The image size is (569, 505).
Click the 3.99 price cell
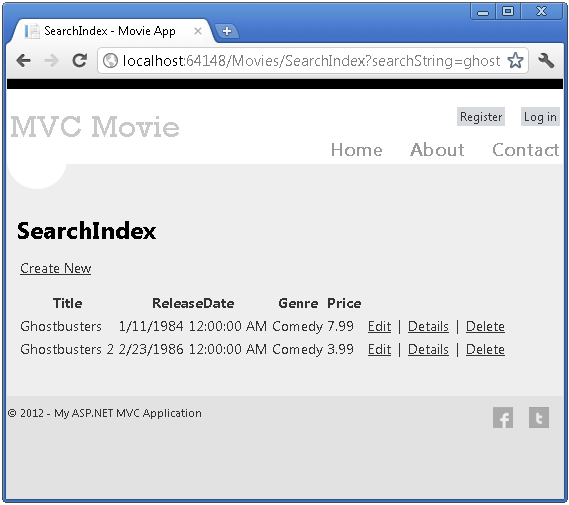(340, 350)
